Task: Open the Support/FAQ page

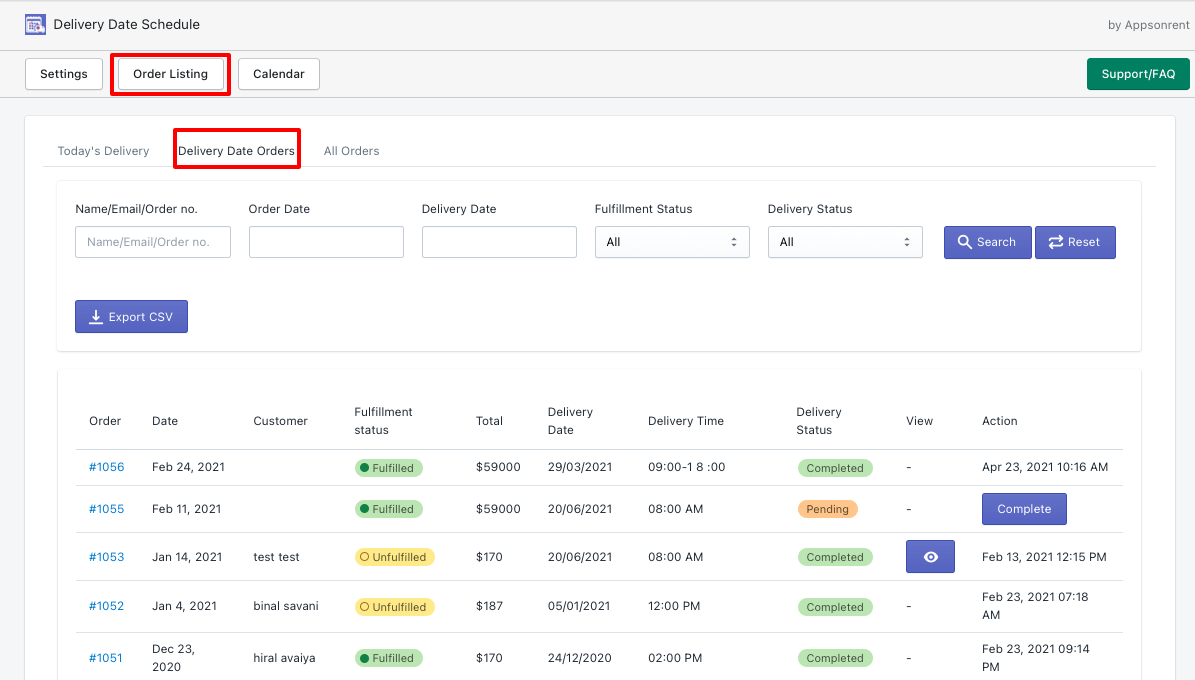Action: 1138,74
